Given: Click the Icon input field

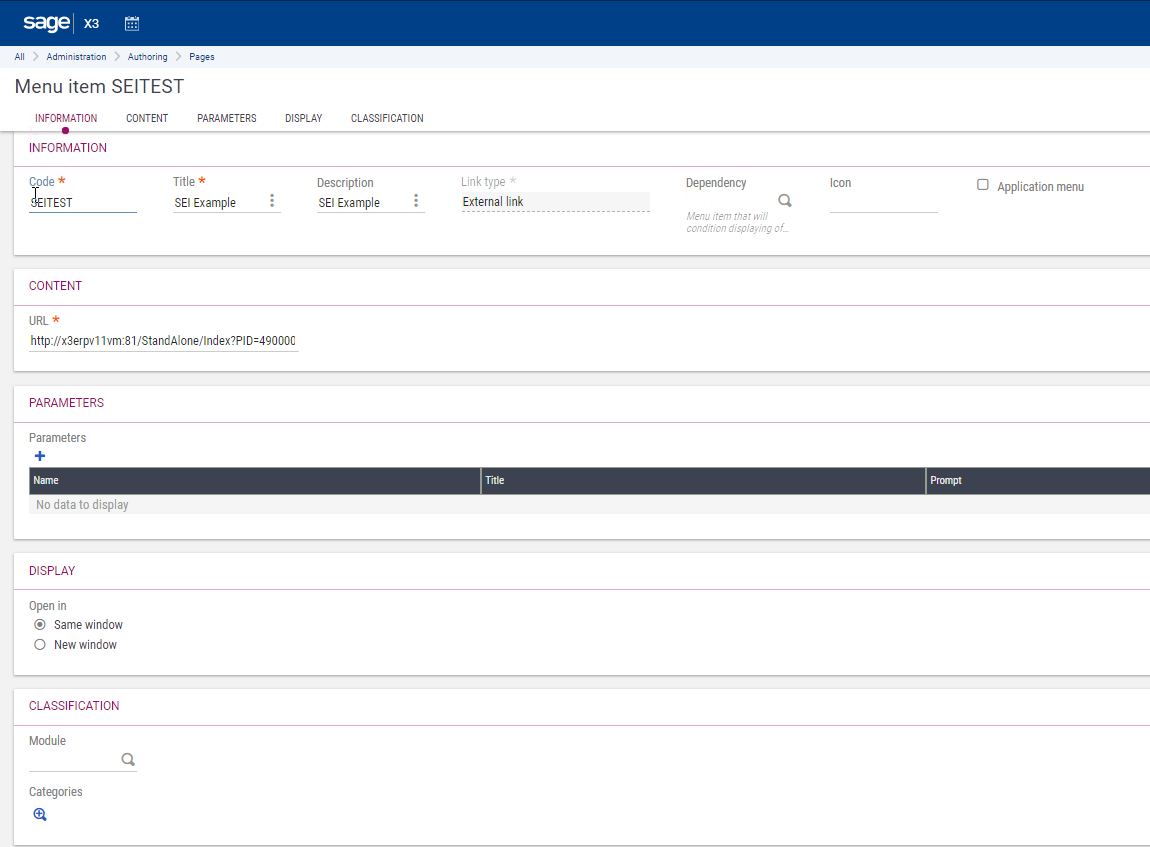Looking at the screenshot, I should (883, 203).
